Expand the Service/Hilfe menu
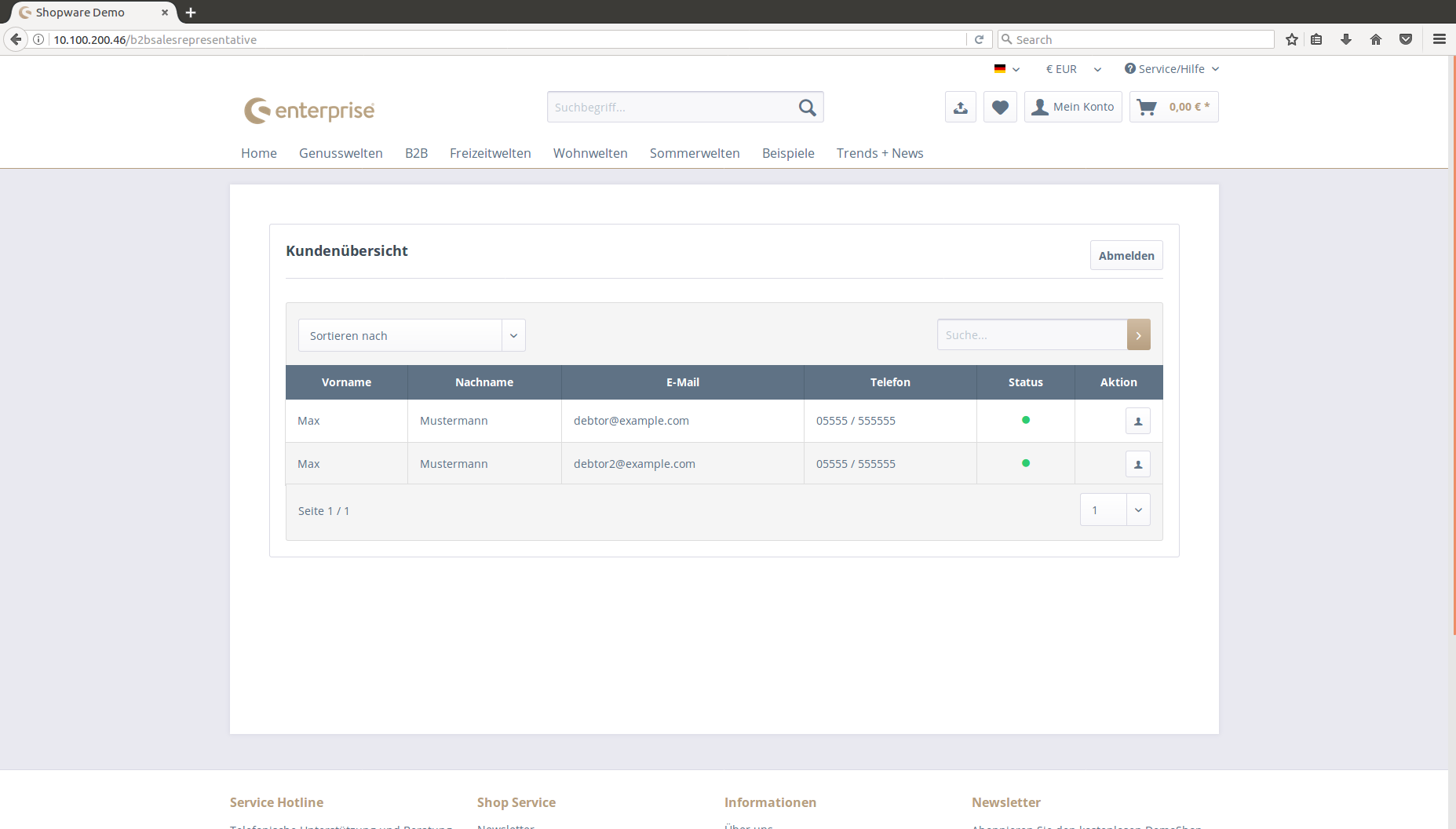 [x=1171, y=69]
